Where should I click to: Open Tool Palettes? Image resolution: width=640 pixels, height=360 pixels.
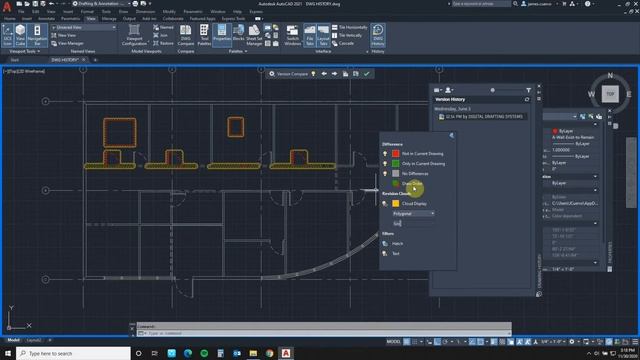coord(204,35)
